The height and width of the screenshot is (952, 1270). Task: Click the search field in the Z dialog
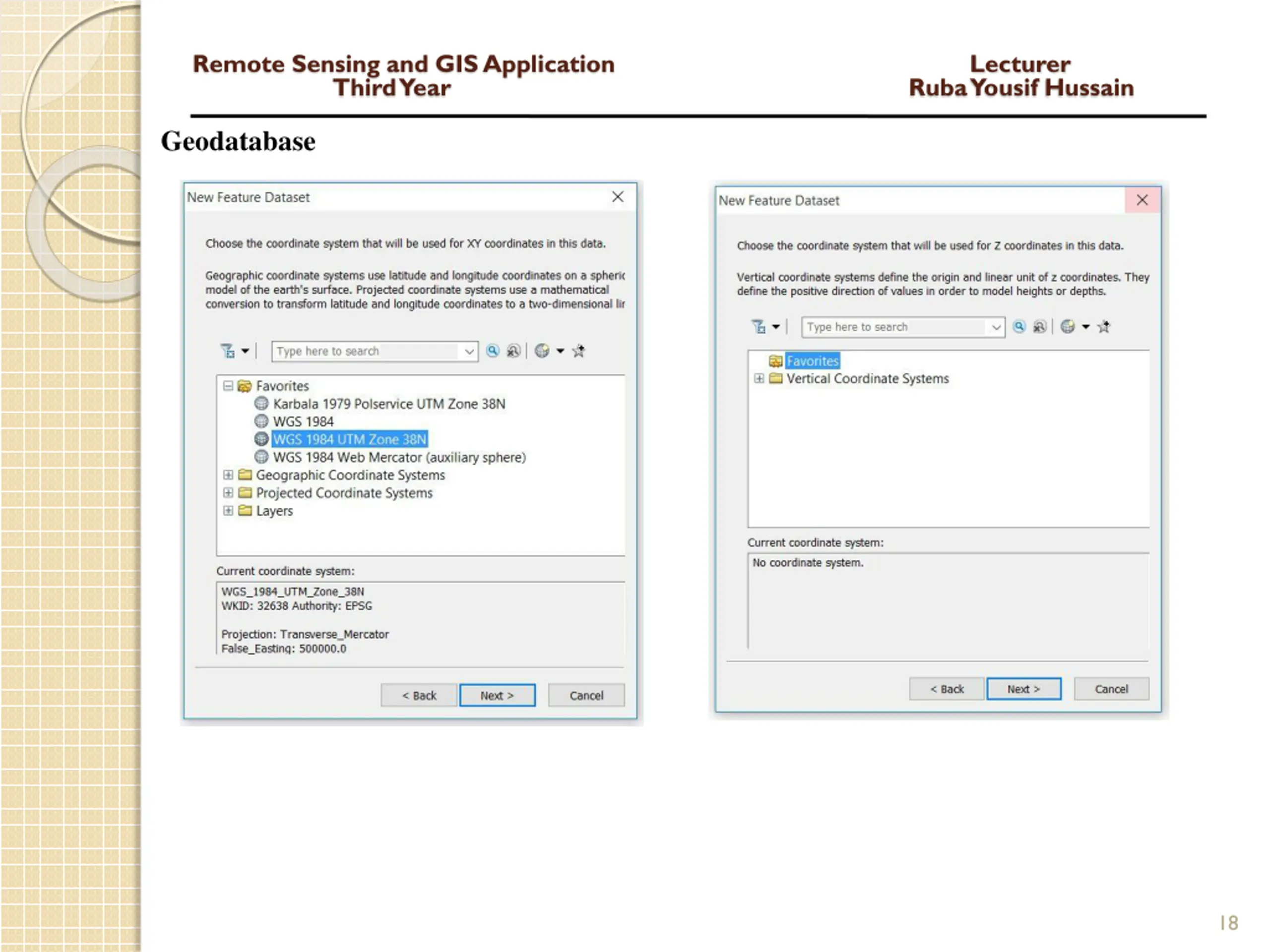pos(894,327)
